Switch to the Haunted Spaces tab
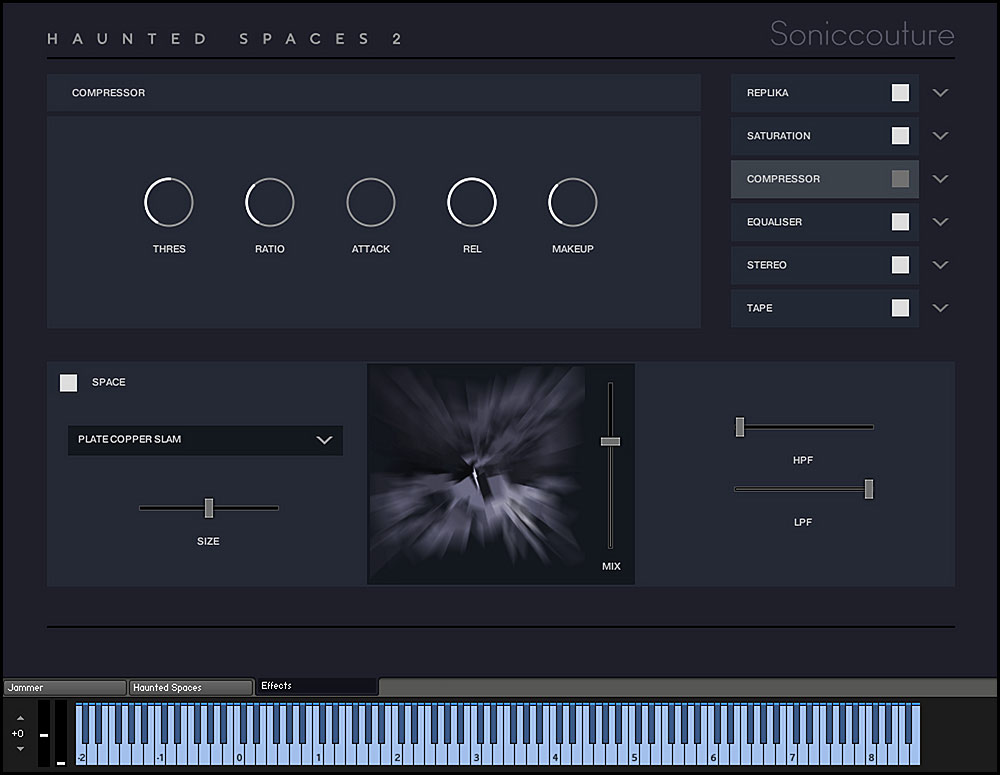Image resolution: width=1000 pixels, height=775 pixels. coord(191,688)
